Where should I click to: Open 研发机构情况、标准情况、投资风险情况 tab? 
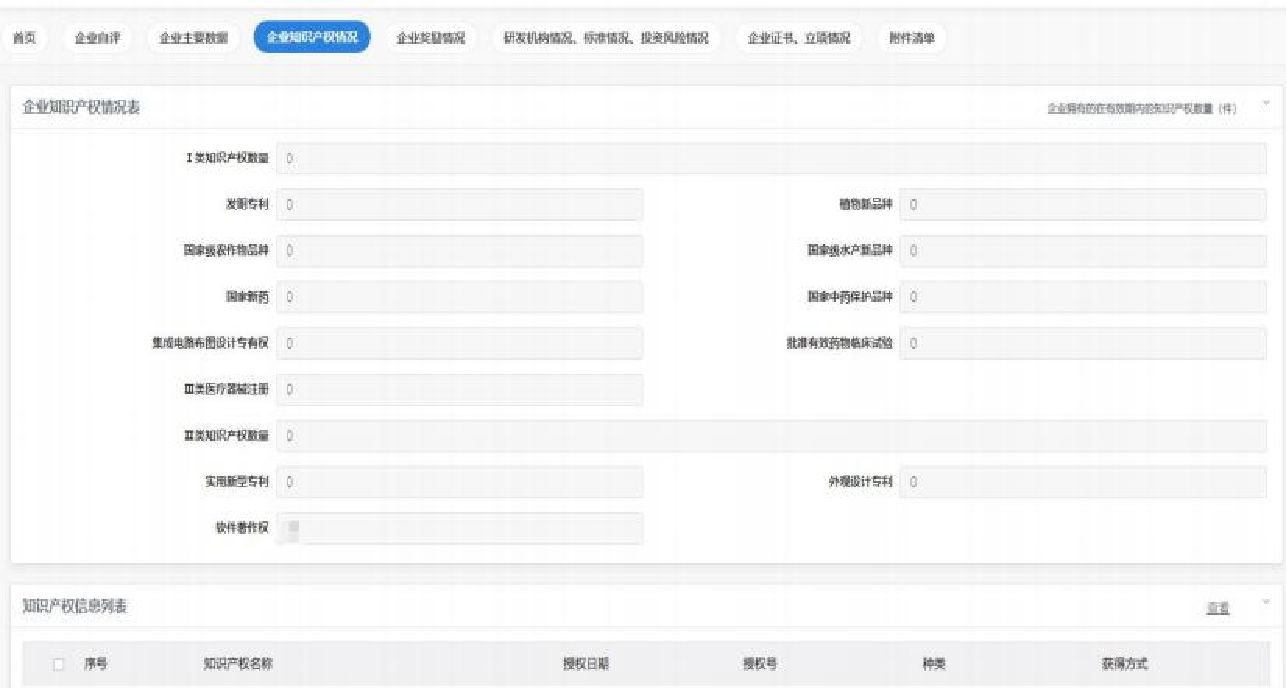click(x=606, y=38)
